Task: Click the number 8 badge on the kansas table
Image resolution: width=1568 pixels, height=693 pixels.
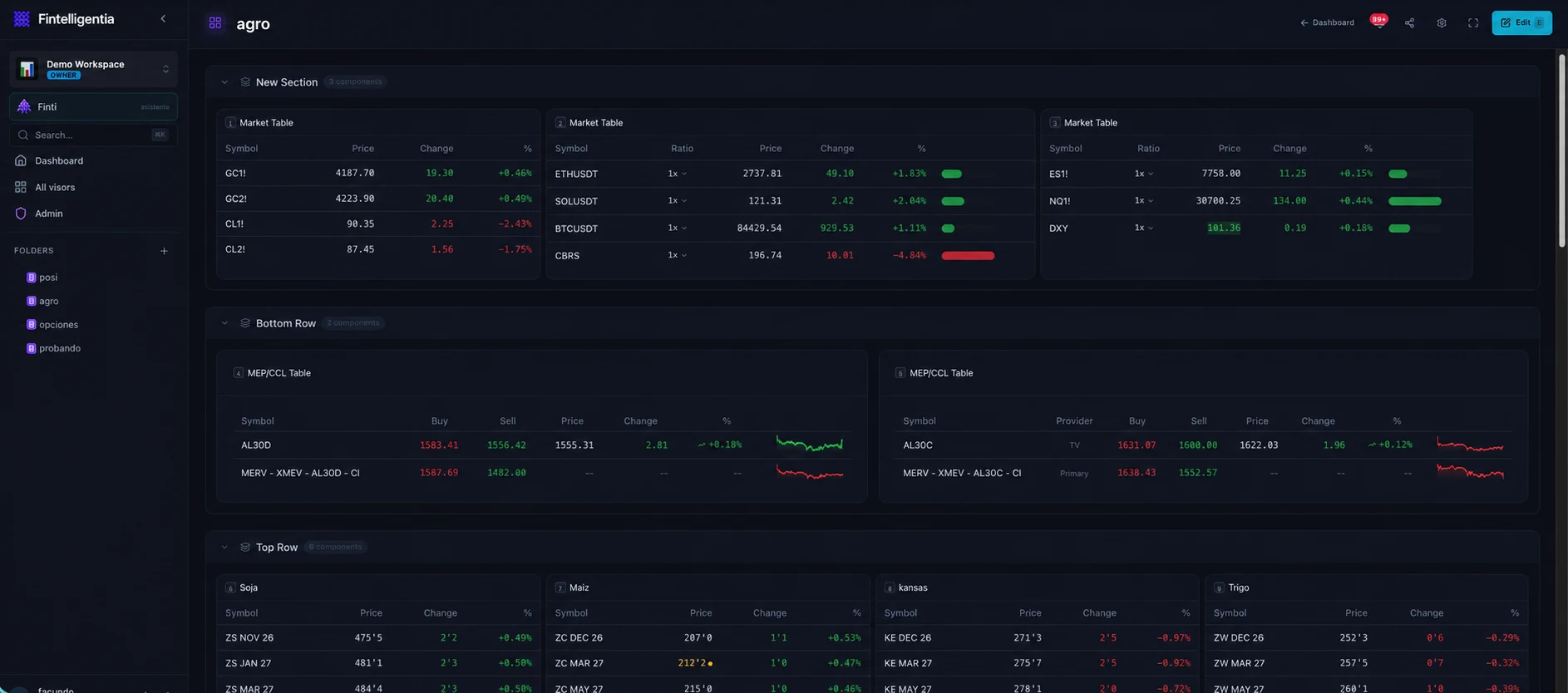Action: pos(890,588)
